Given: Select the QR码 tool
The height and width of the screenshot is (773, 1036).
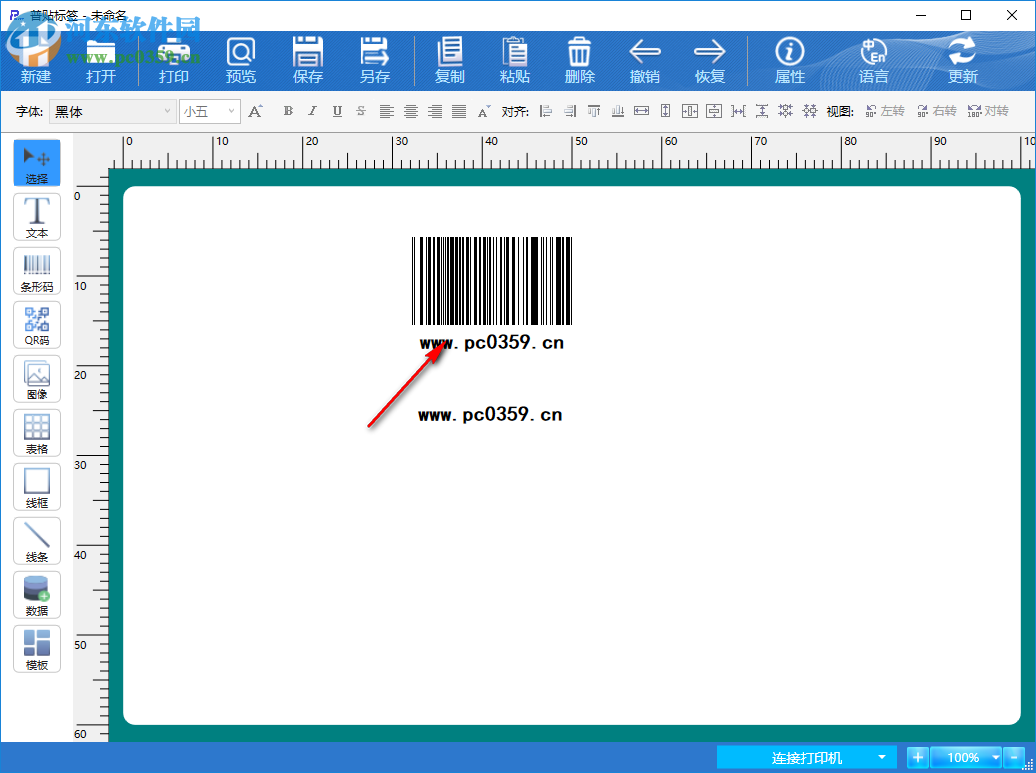Looking at the screenshot, I should click(37, 325).
